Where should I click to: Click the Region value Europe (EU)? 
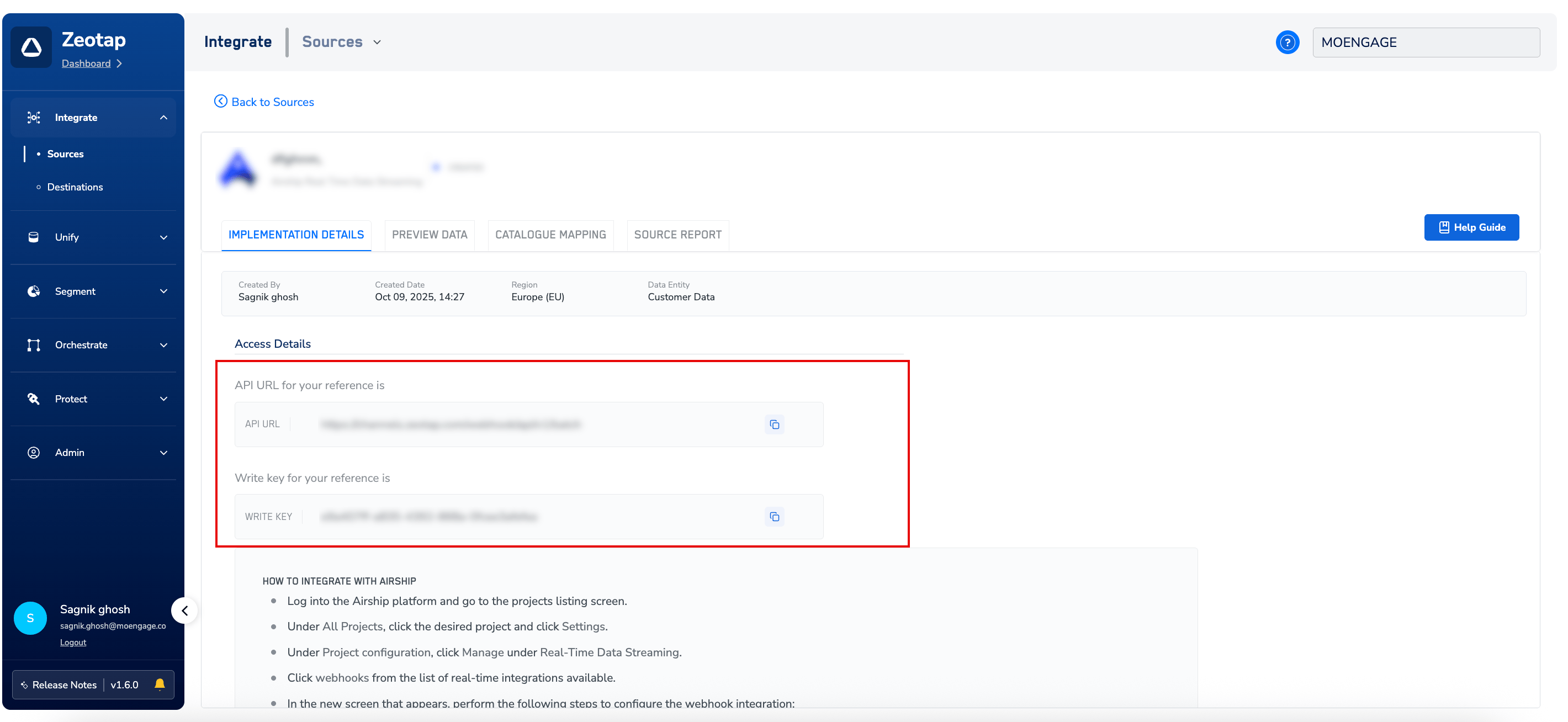point(537,297)
